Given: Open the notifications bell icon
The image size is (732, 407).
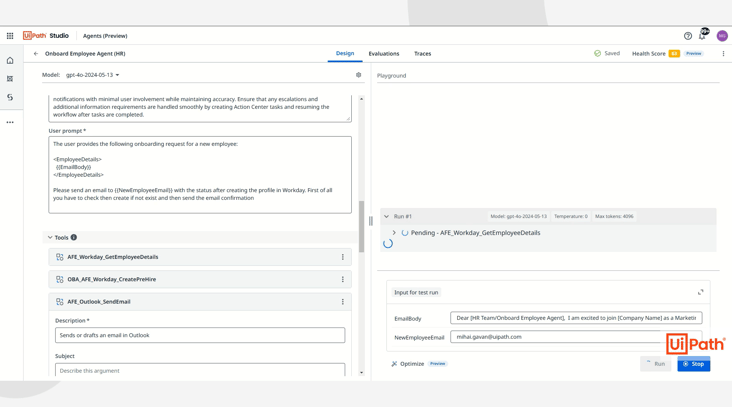Looking at the screenshot, I should [702, 36].
